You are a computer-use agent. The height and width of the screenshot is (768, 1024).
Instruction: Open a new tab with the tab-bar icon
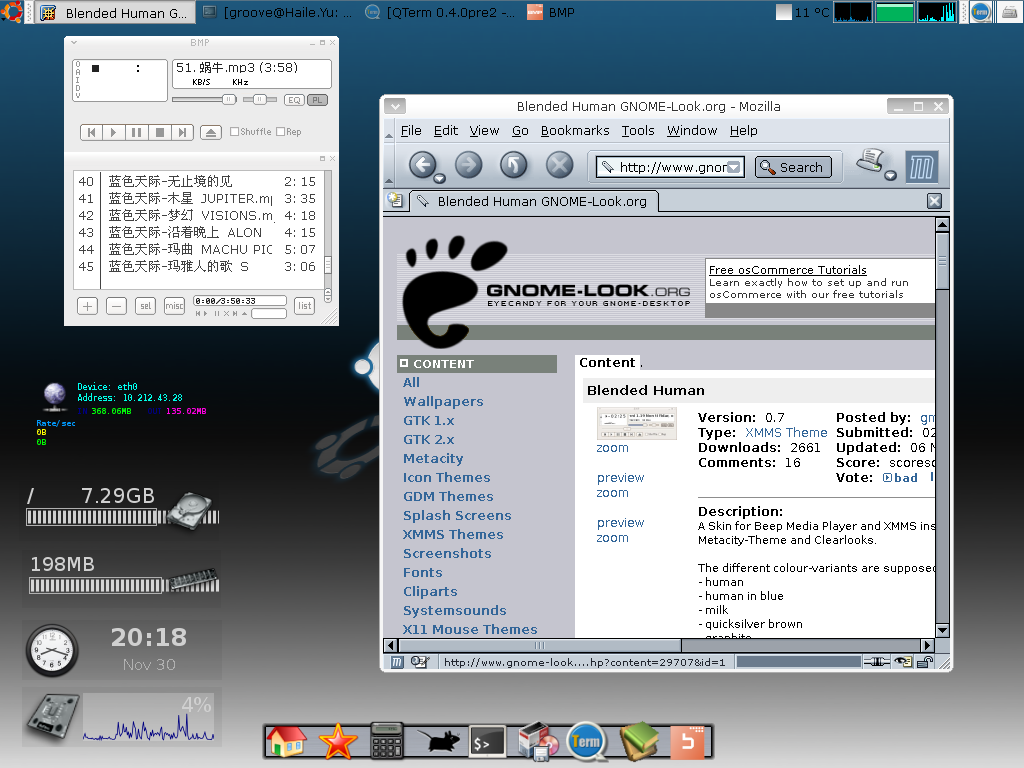tap(395, 200)
